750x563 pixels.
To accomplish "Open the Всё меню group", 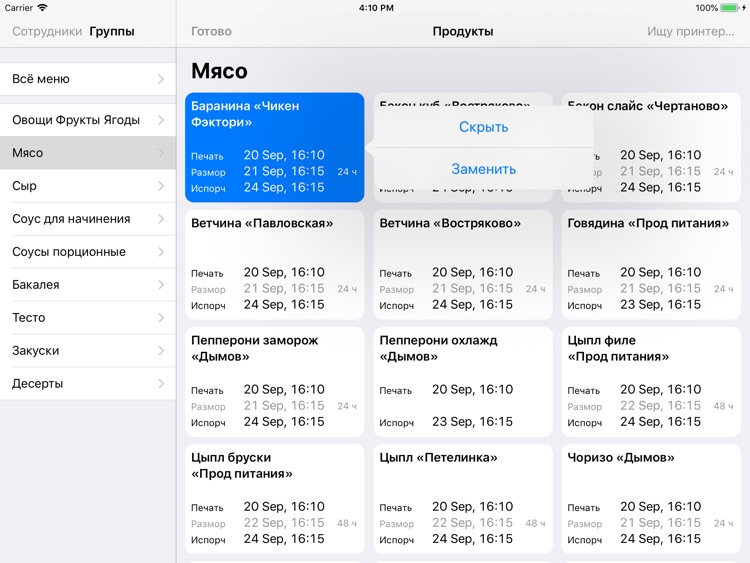I will pos(88,79).
